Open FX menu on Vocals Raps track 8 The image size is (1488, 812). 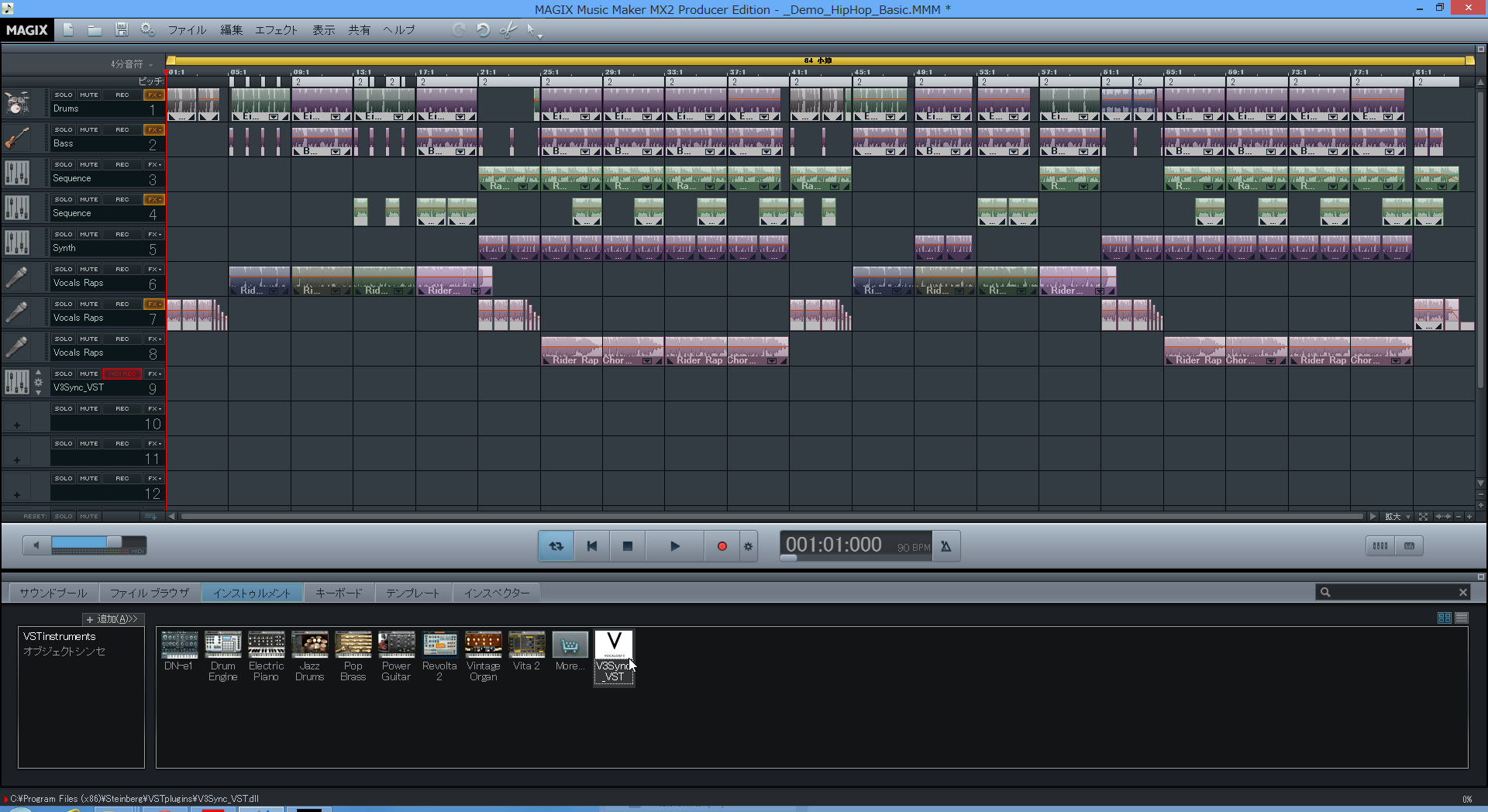click(x=154, y=339)
